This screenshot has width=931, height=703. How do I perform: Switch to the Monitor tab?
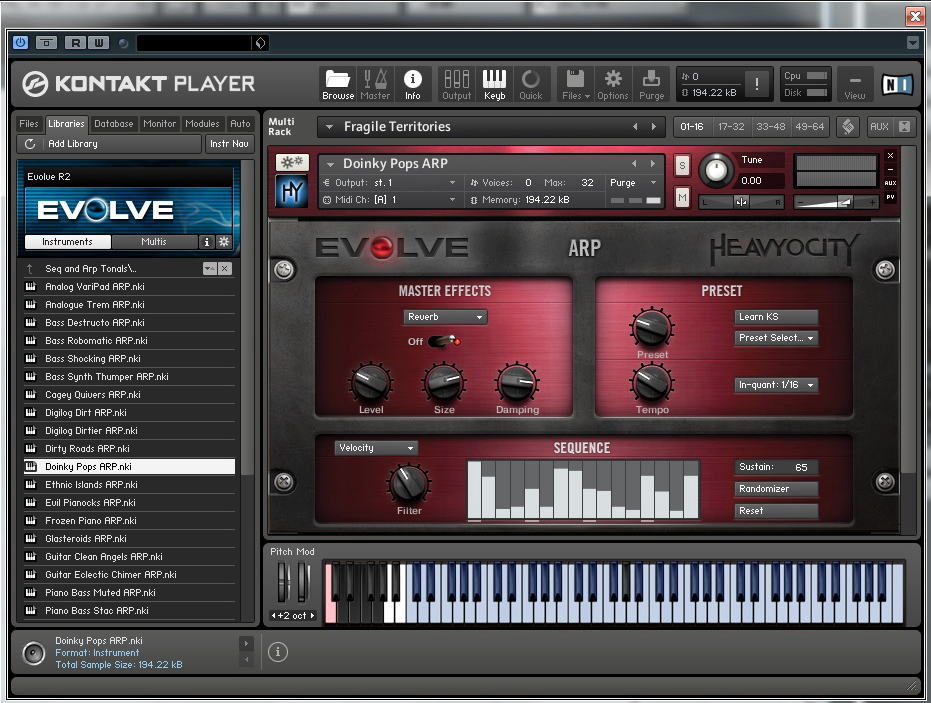click(x=159, y=124)
